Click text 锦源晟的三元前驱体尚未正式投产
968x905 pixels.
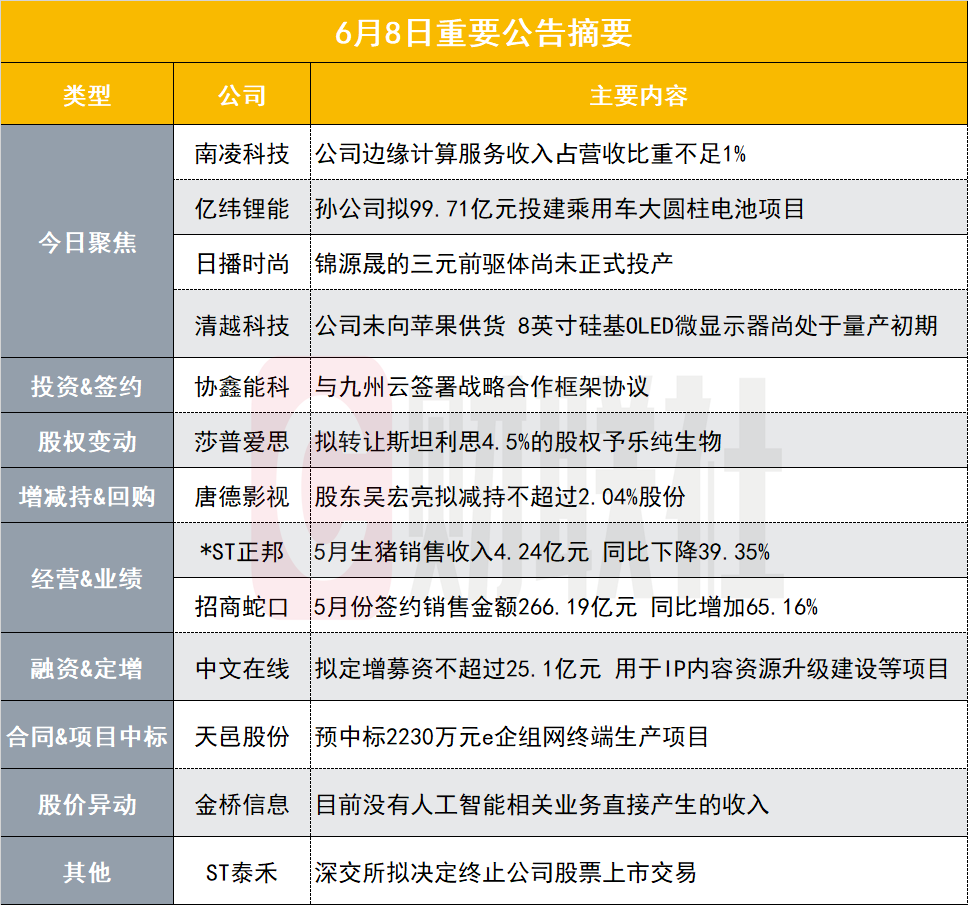point(494,263)
